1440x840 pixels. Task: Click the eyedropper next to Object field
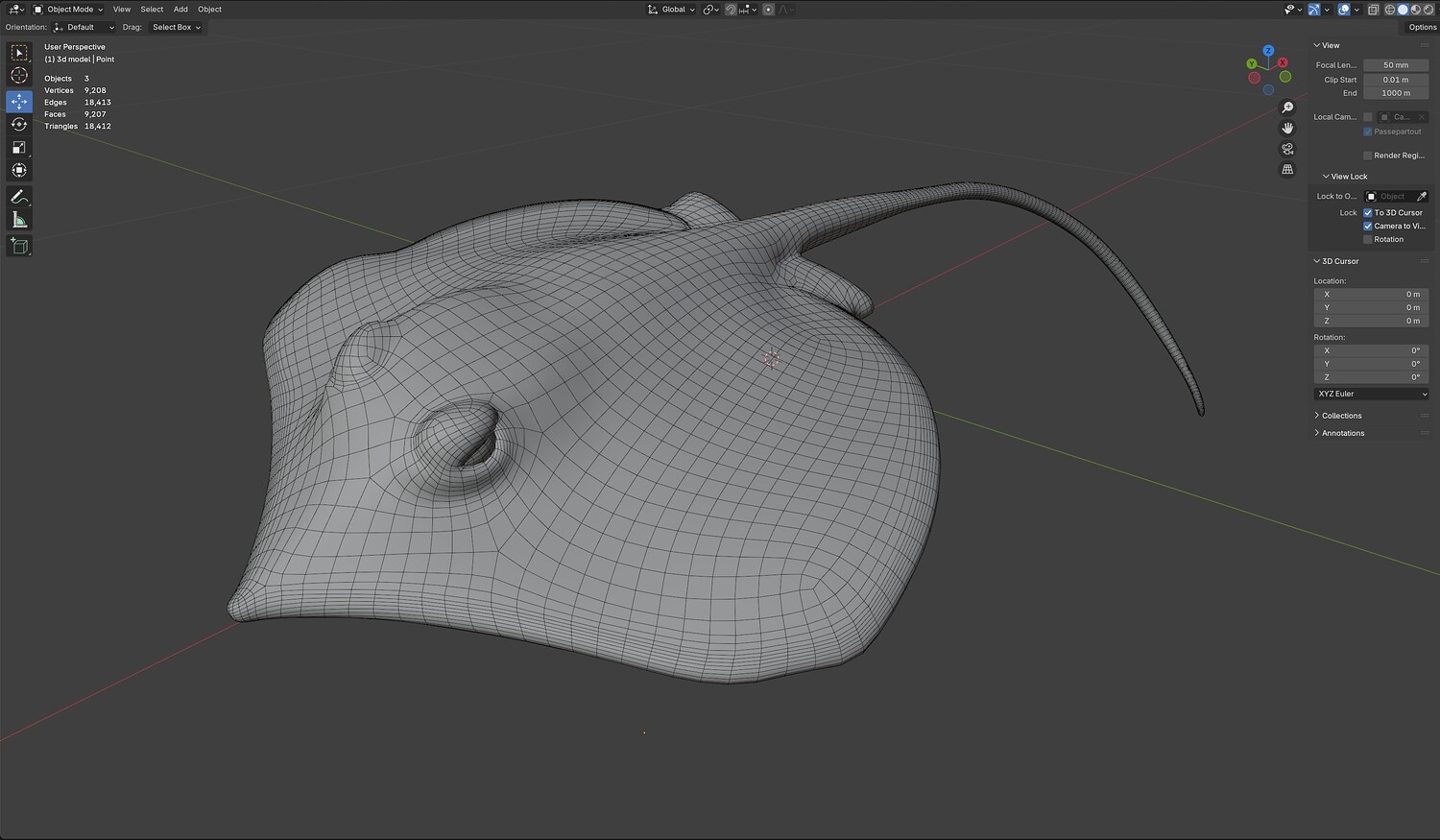[x=1422, y=197]
